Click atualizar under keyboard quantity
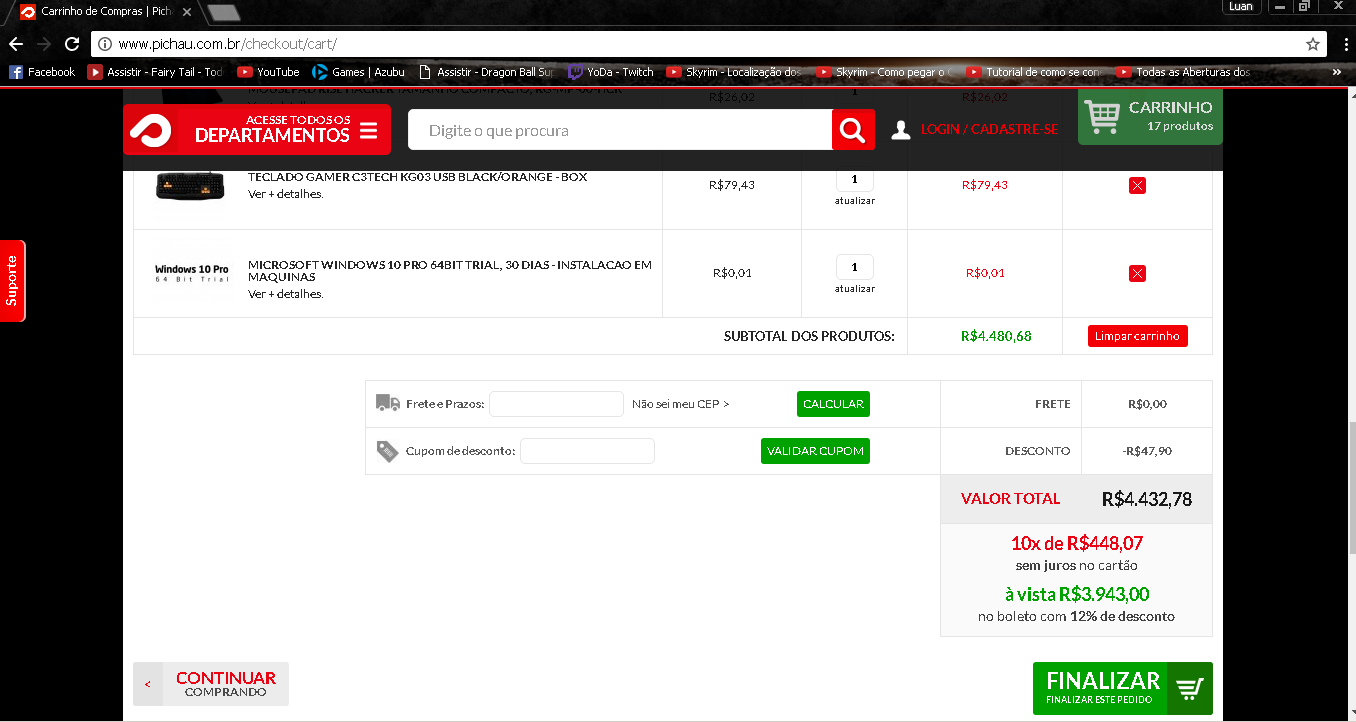 [855, 201]
